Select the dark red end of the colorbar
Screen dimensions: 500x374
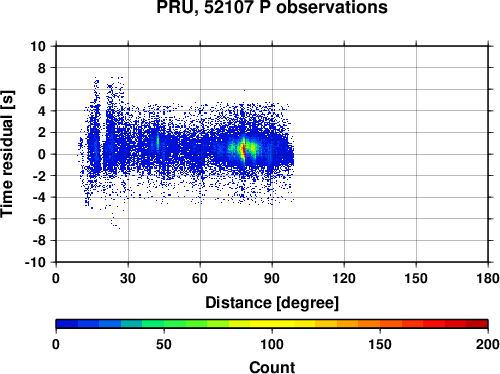(x=477, y=324)
